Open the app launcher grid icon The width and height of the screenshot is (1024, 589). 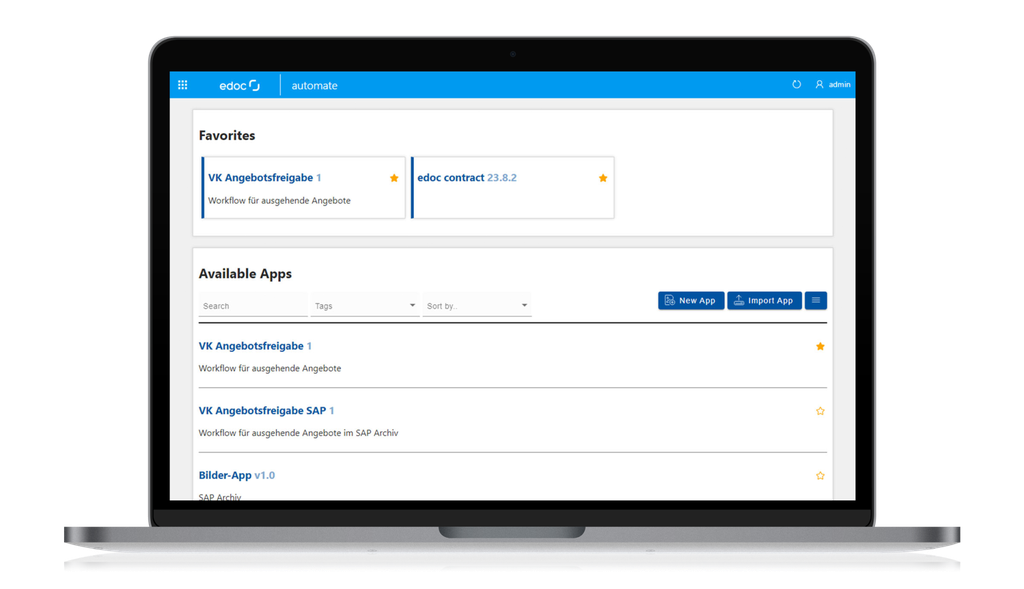[x=183, y=85]
